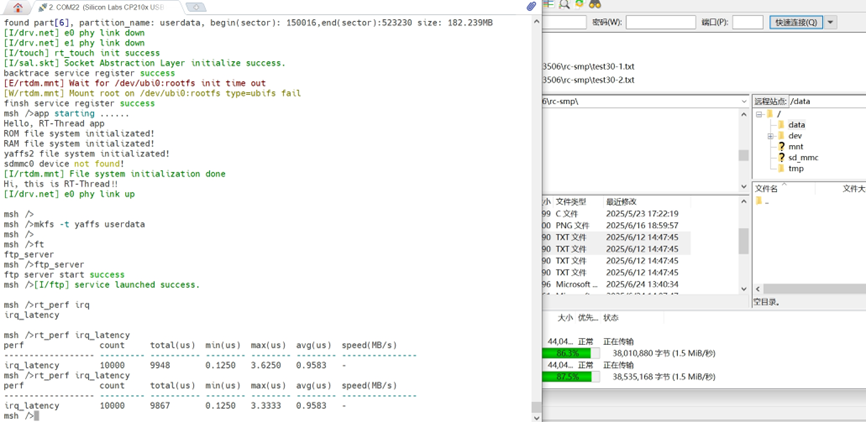The image size is (866, 422).
Task: Click the 'sdmmc0 device not found!' terminal line
Action: click(x=64, y=163)
